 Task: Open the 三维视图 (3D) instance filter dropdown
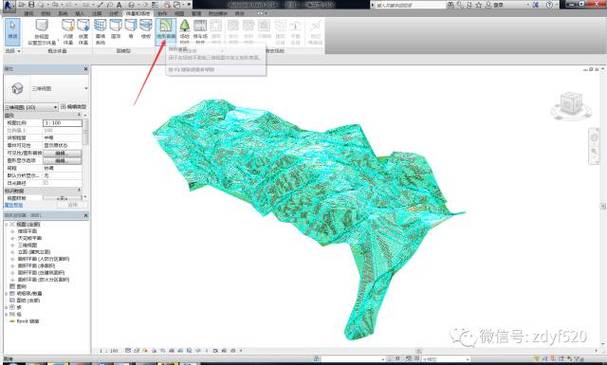pos(31,107)
